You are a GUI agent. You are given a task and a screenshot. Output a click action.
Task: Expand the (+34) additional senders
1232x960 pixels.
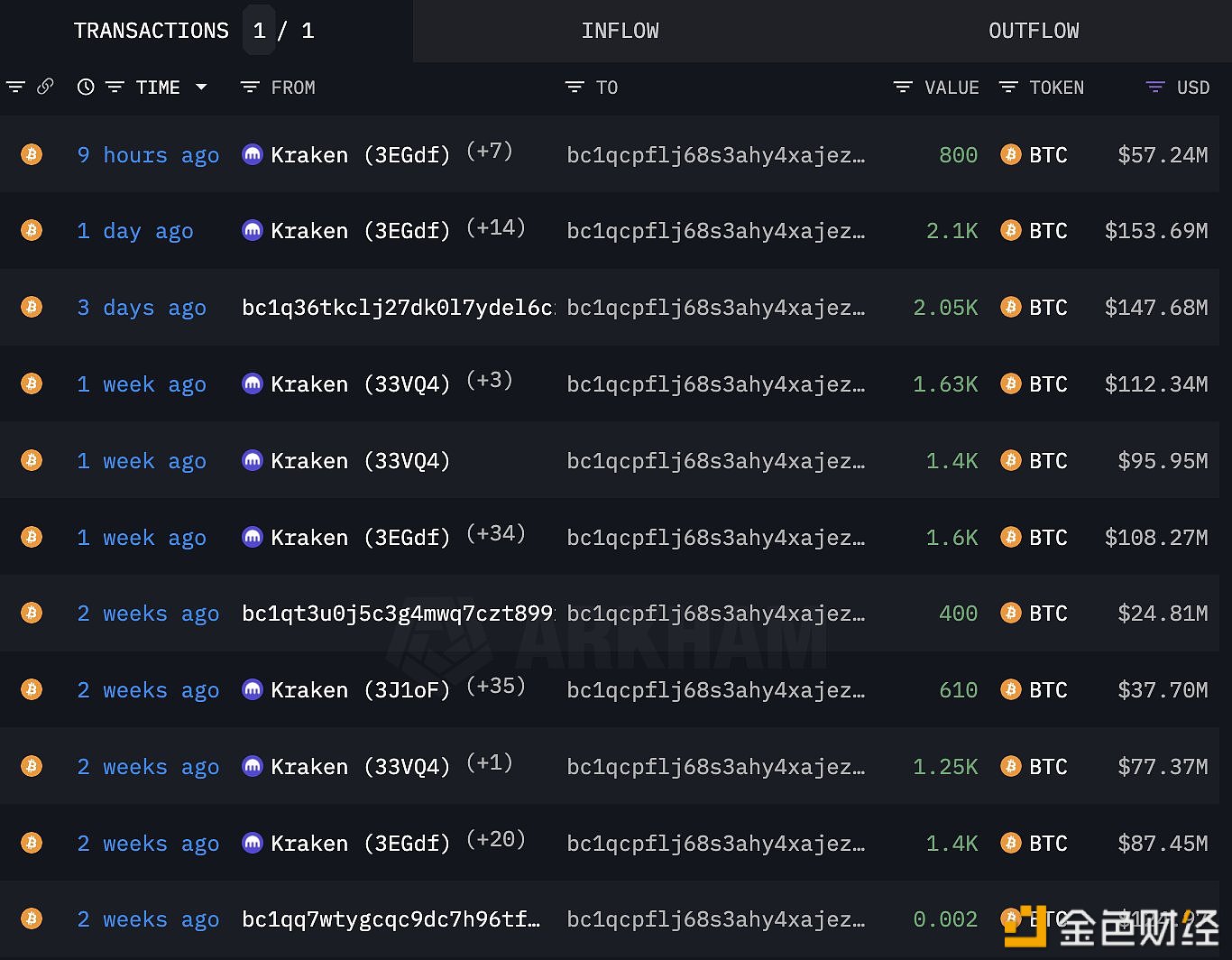pyautogui.click(x=496, y=533)
